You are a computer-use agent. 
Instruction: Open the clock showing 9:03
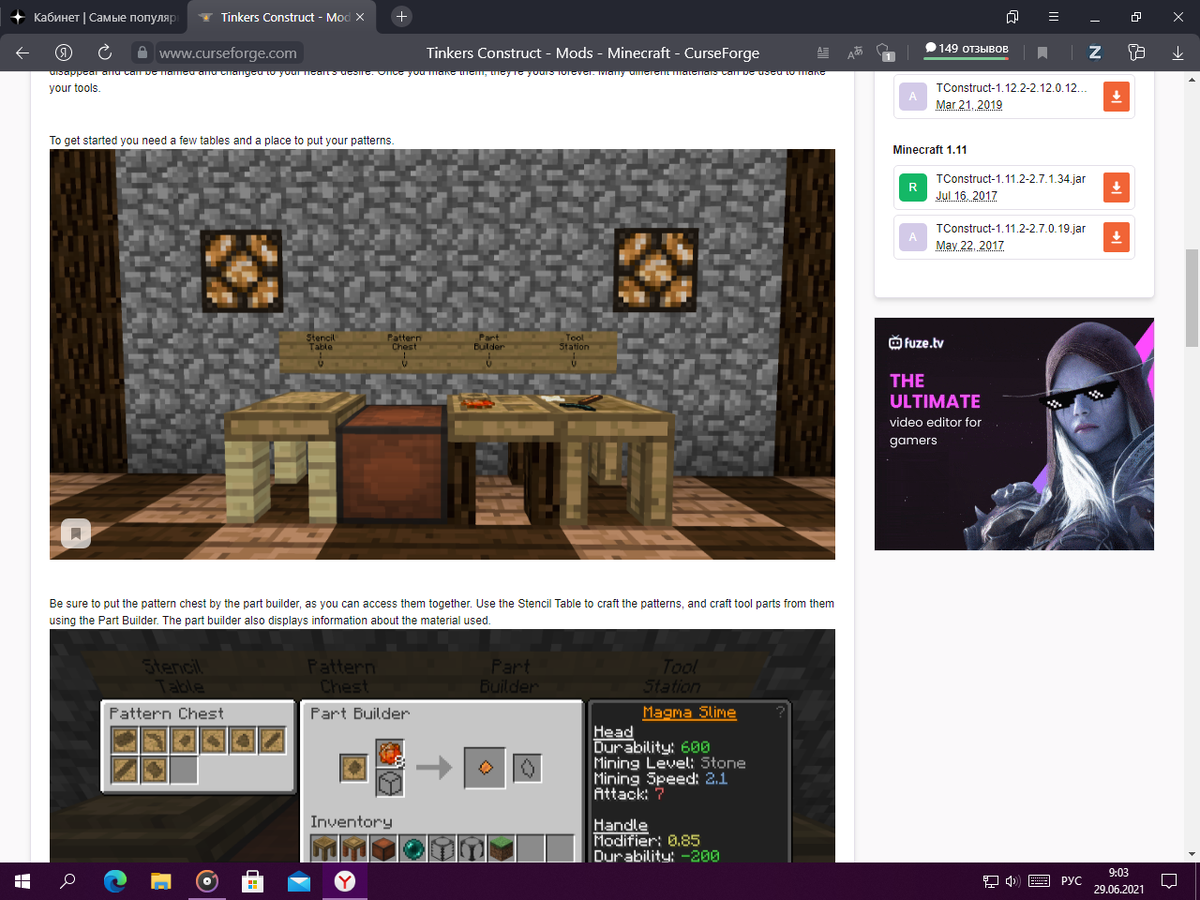1120,881
